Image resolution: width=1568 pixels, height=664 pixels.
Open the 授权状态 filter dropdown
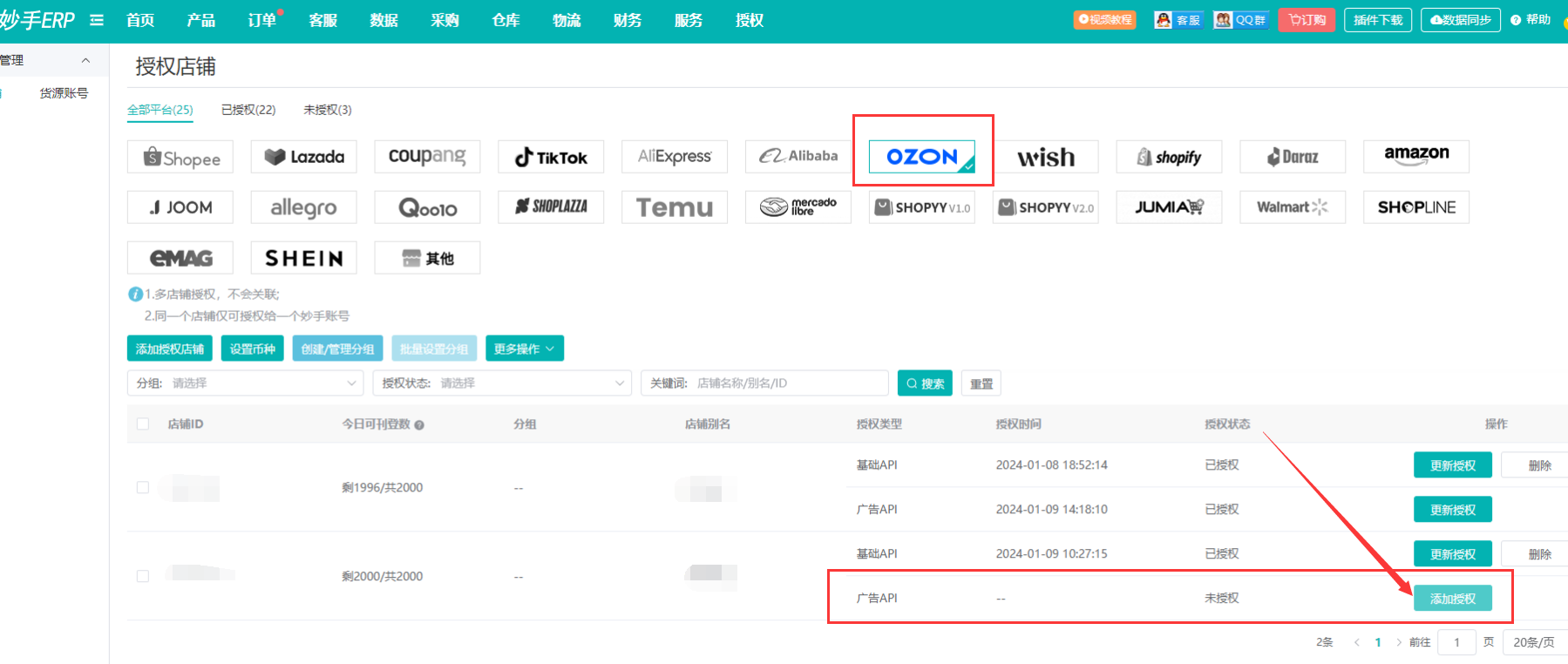(502, 383)
